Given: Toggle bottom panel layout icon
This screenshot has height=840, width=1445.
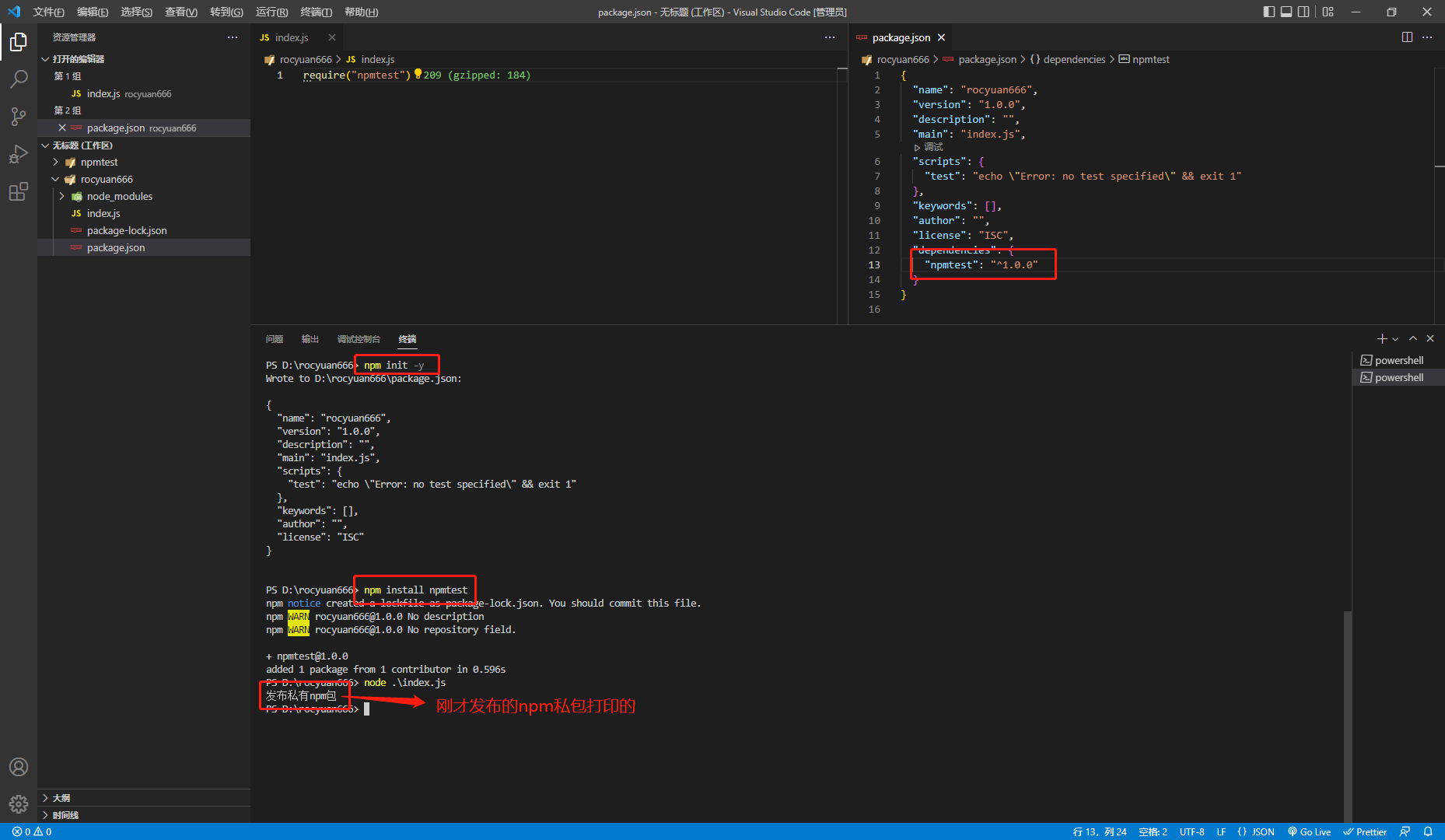Looking at the screenshot, I should 1286,12.
